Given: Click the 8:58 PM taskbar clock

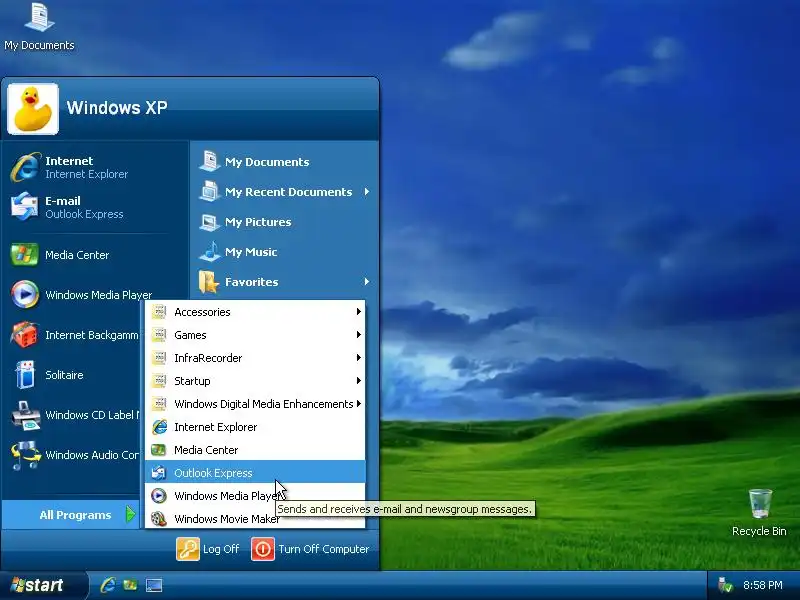Looking at the screenshot, I should [762, 585].
